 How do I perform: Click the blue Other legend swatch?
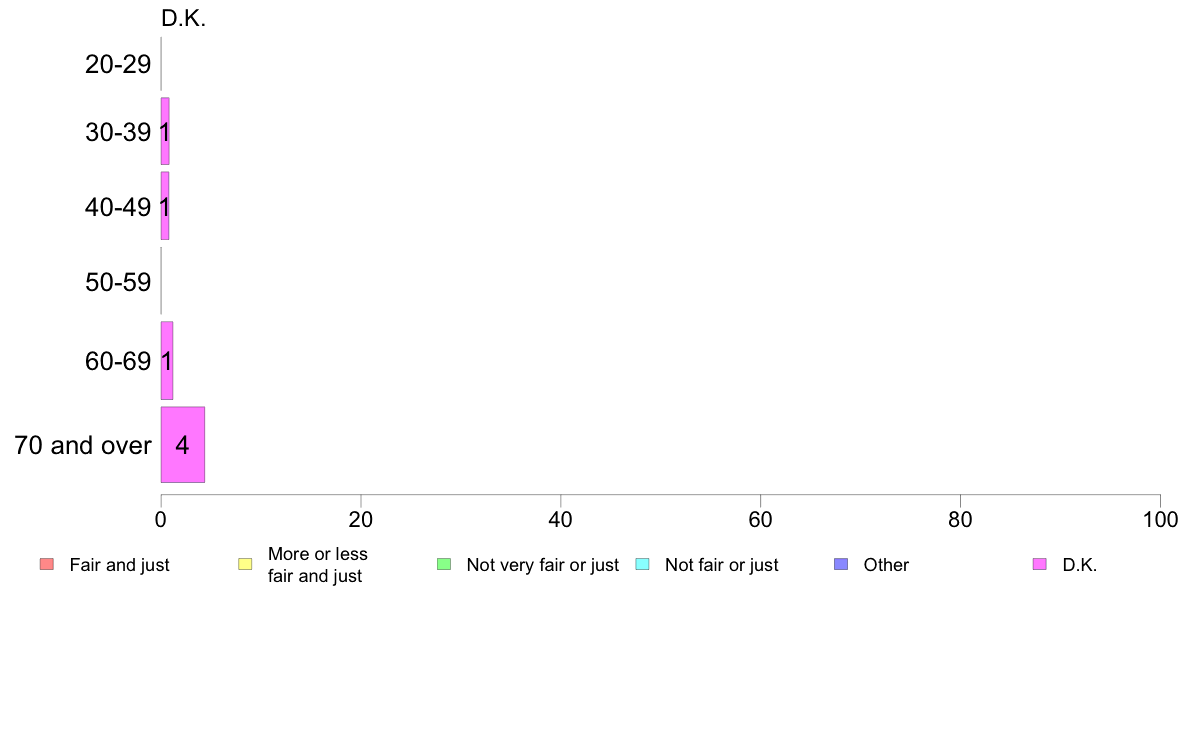[x=841, y=564]
